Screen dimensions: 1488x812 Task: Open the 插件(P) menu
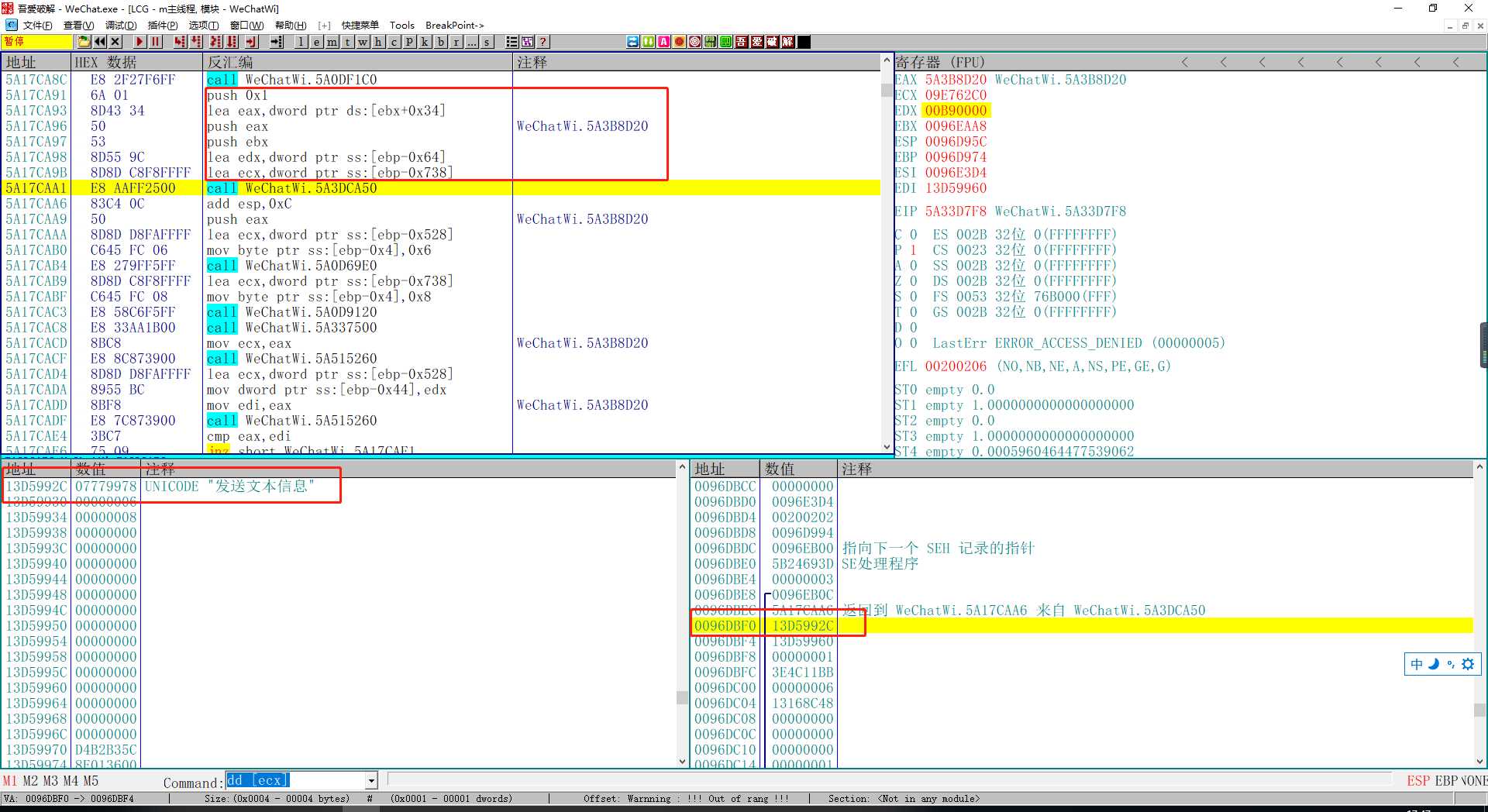(x=163, y=26)
